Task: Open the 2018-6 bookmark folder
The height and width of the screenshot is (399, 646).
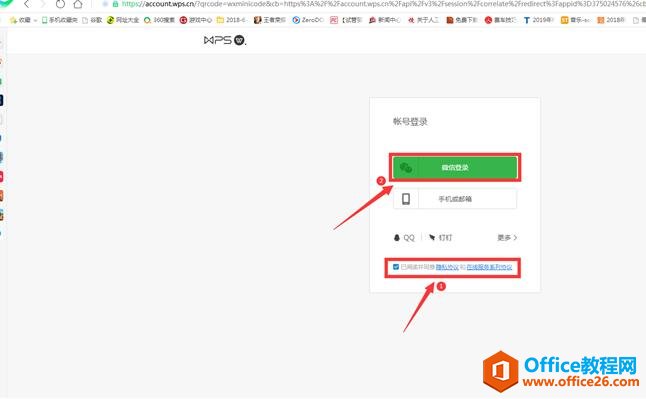Action: 232,20
